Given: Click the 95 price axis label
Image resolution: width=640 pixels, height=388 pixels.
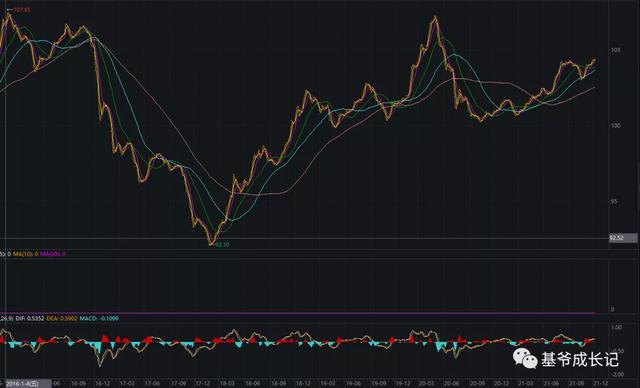Looking at the screenshot, I should coord(614,201).
